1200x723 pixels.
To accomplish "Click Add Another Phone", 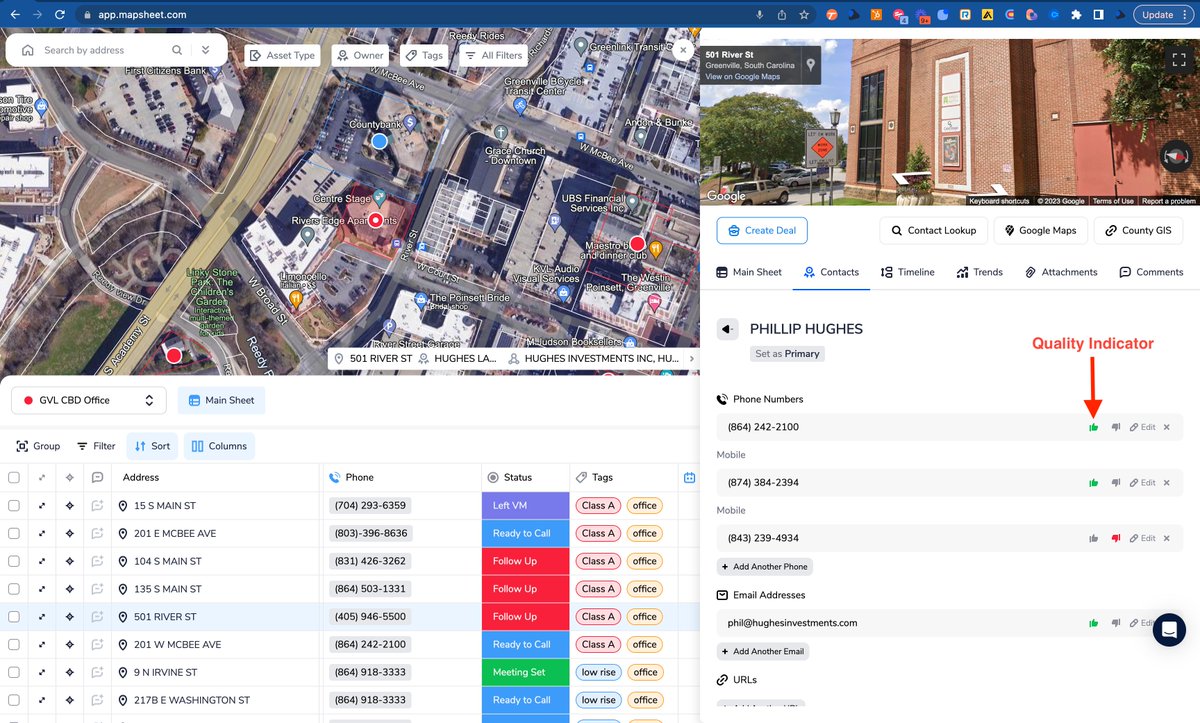I will [765, 567].
